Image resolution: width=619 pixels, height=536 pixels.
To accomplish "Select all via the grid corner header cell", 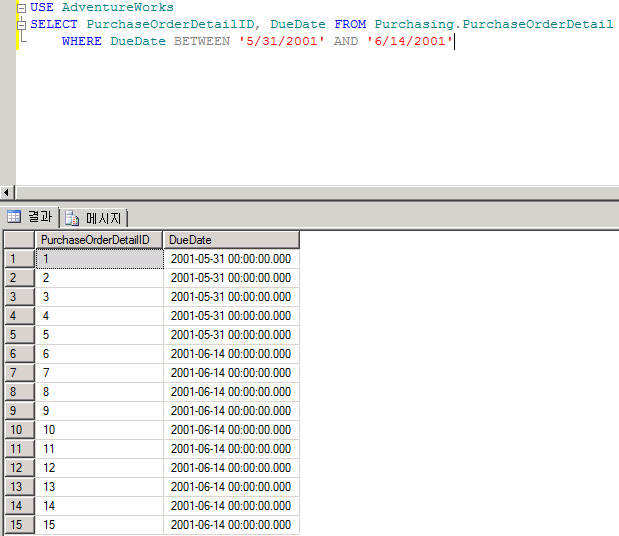I will [19, 240].
